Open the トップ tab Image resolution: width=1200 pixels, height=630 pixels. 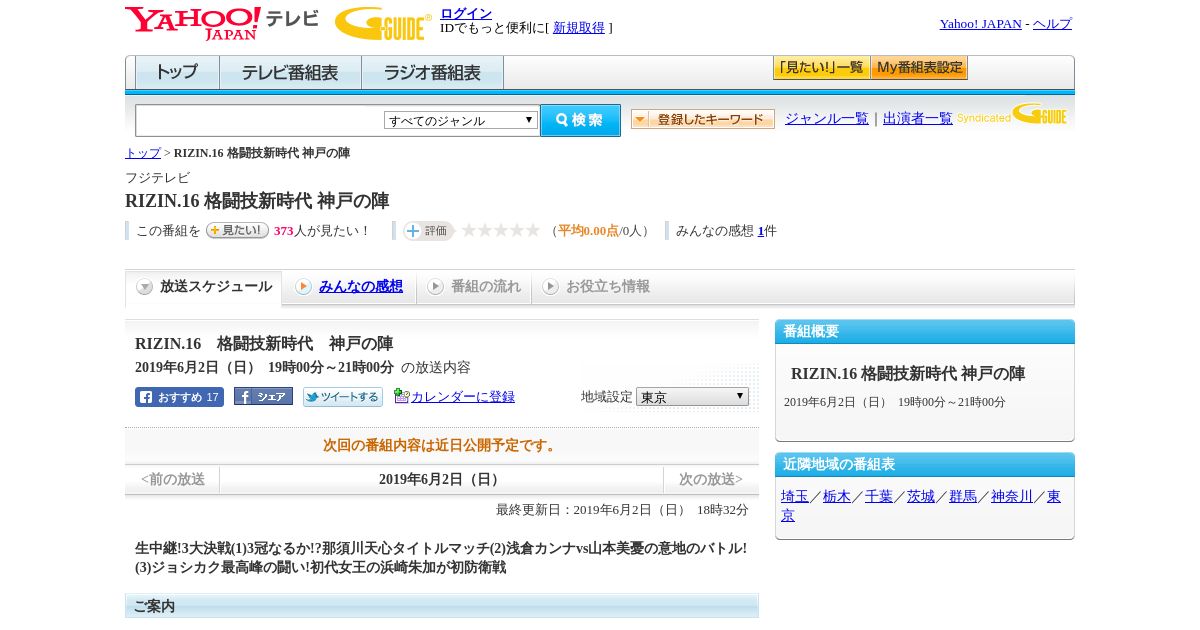click(177, 73)
